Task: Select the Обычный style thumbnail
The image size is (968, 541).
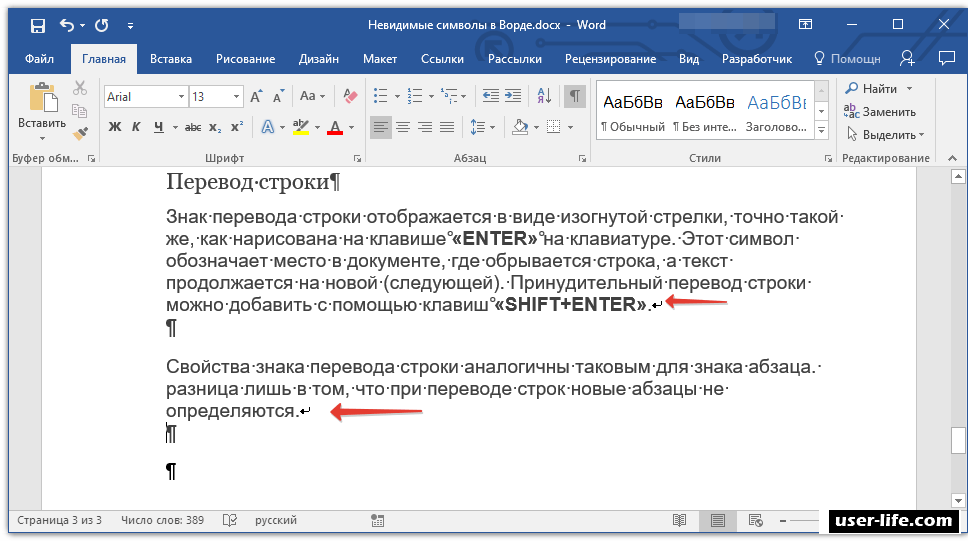Action: (632, 111)
